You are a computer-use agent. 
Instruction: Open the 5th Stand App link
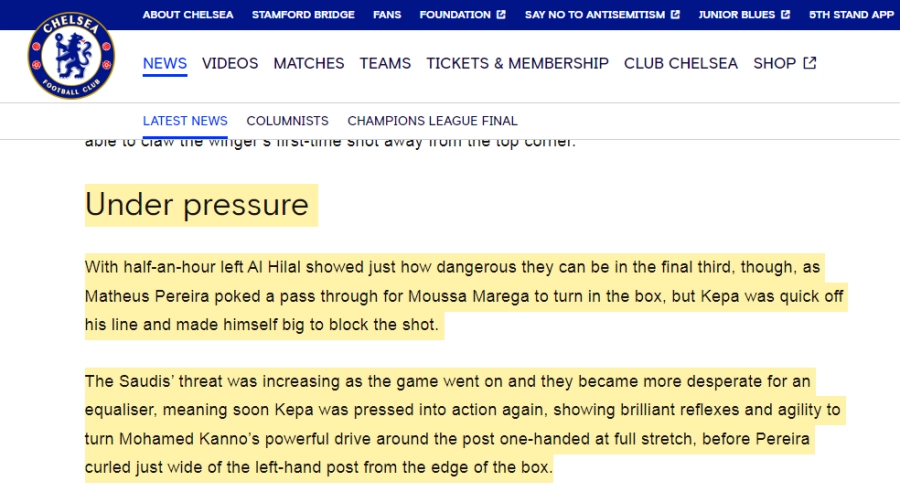(x=851, y=15)
